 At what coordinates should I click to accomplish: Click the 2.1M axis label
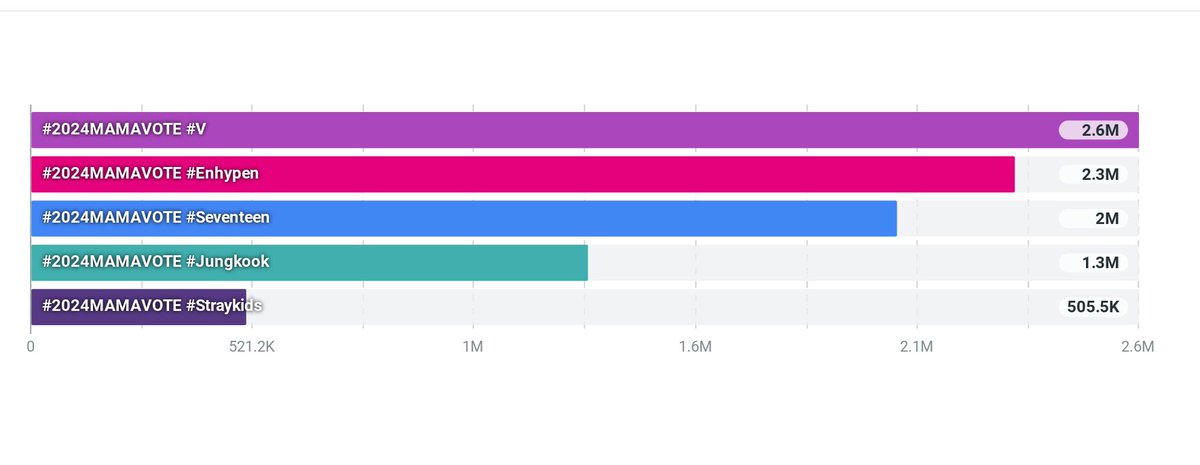pos(916,347)
